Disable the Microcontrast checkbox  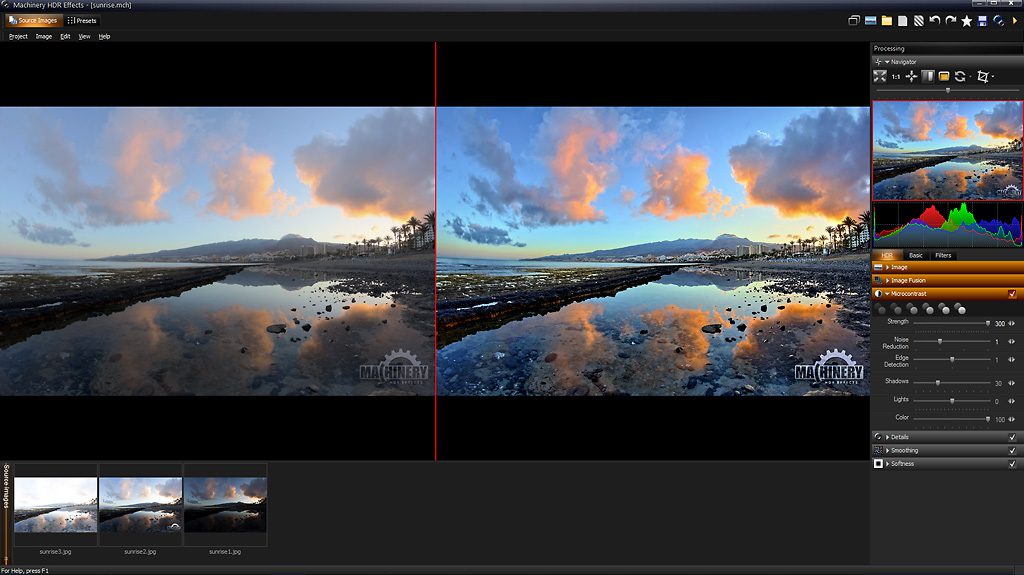pyautogui.click(x=1012, y=294)
